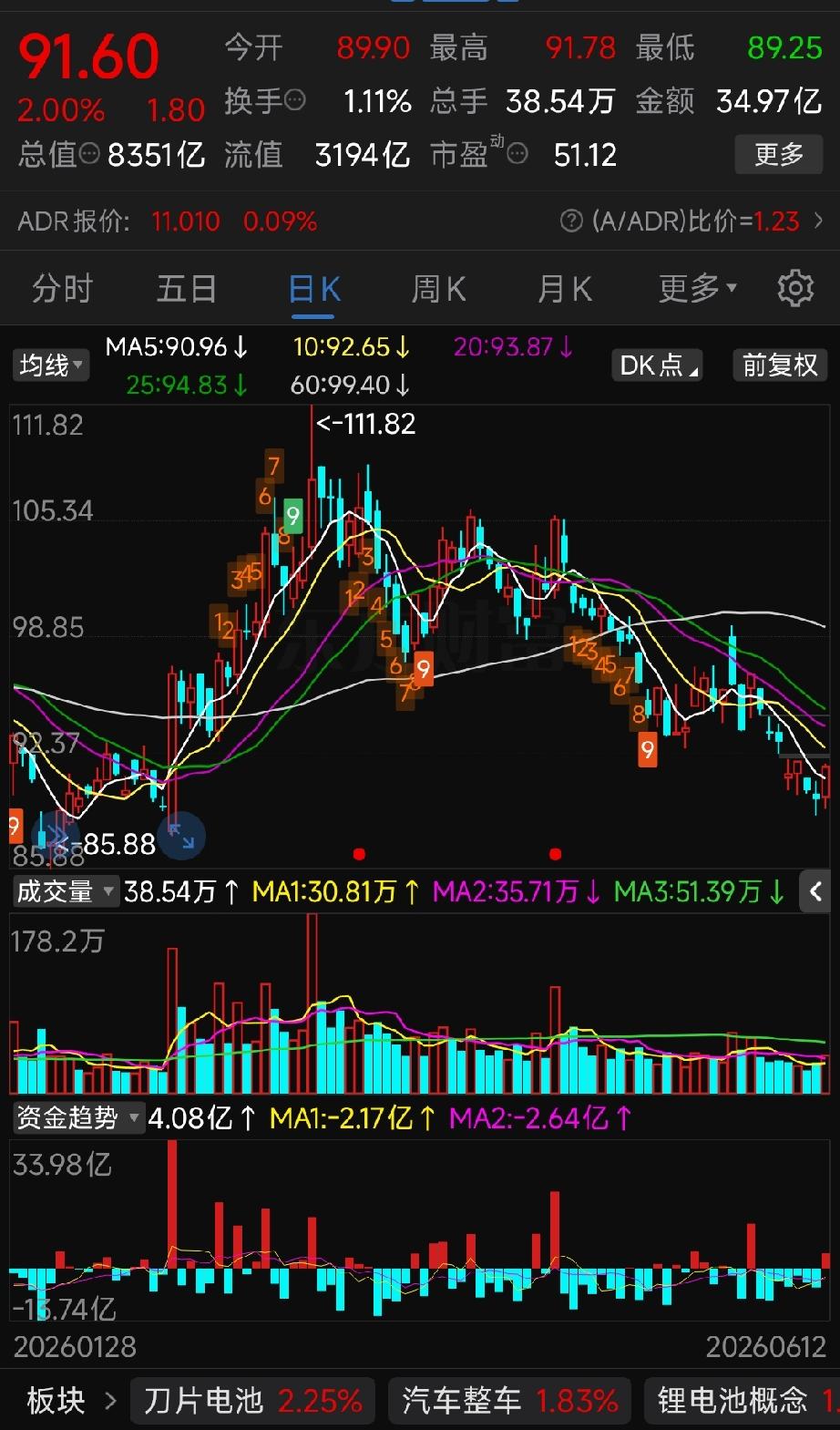The image size is (840, 1430).
Task: Tap fund trend MA2:-2.64亿 label
Action: click(540, 1117)
